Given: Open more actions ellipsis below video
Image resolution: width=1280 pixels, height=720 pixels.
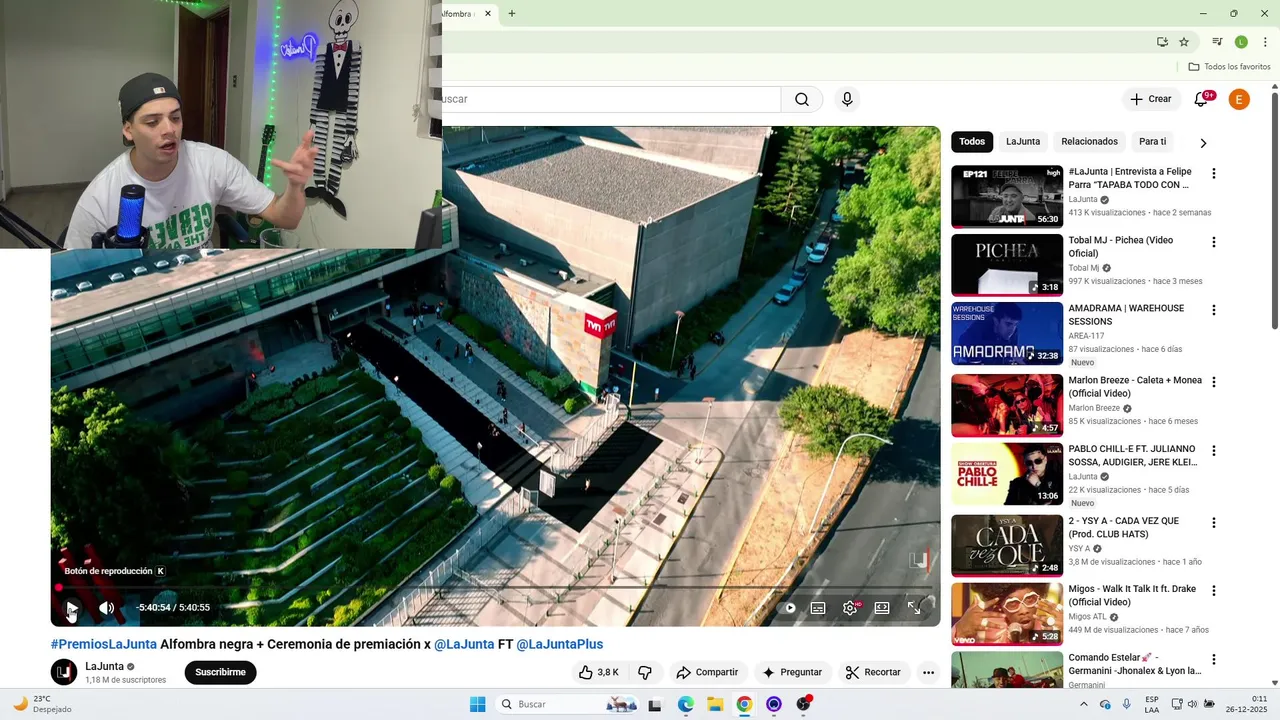Looking at the screenshot, I should click(x=928, y=672).
